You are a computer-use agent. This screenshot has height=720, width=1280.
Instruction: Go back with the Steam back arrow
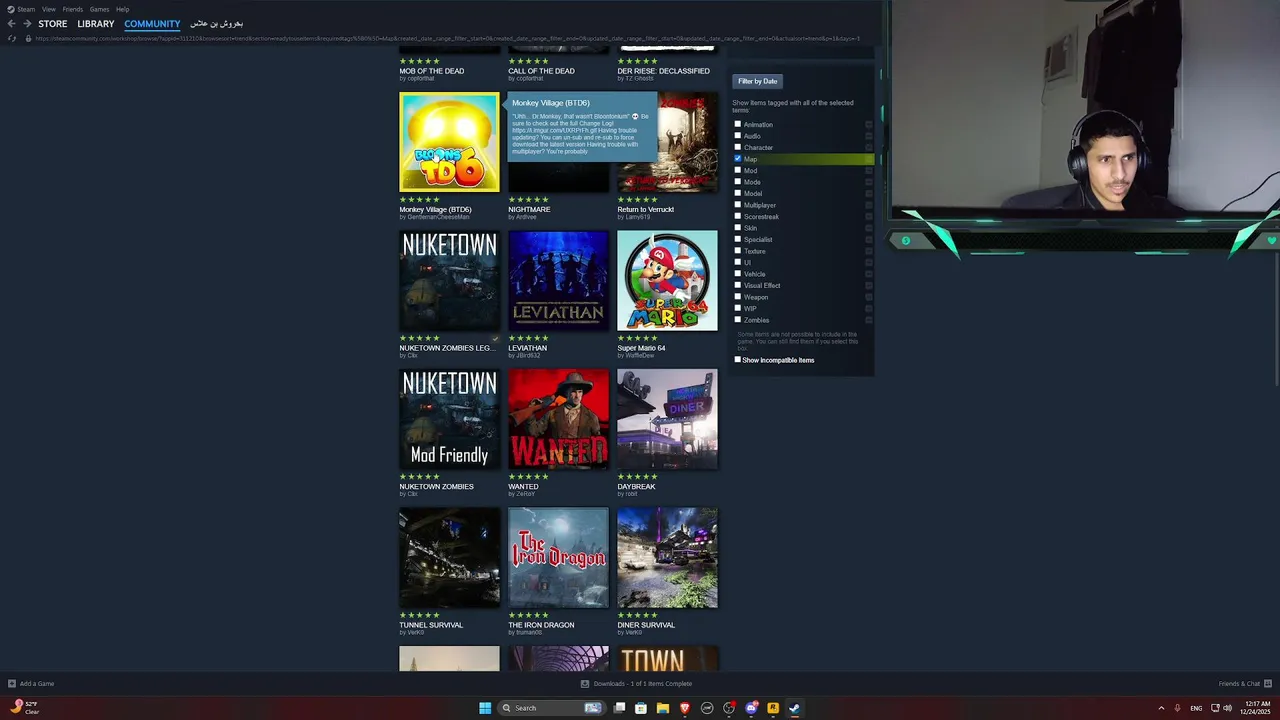[11, 24]
